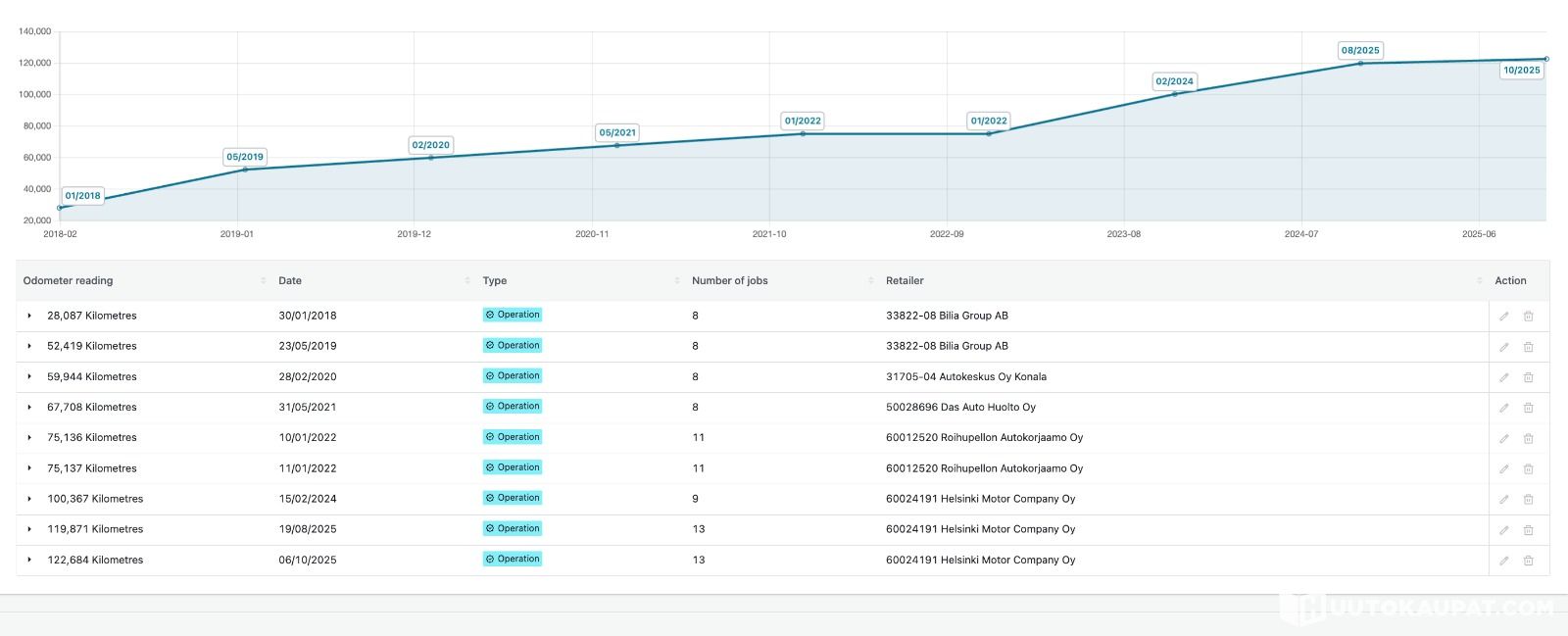Expand the 52,419 Kilometres row details
The height and width of the screenshot is (636, 1568).
[29, 346]
